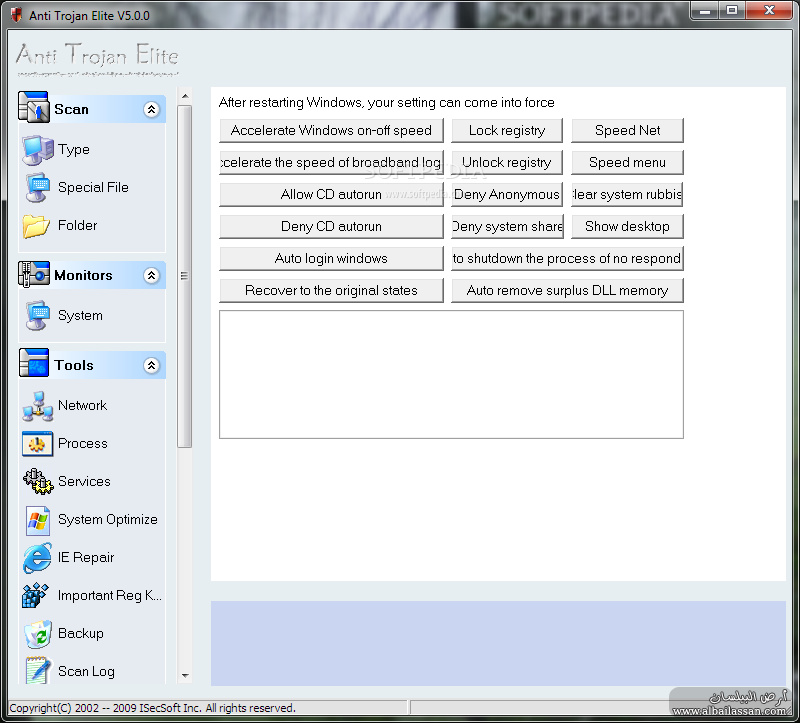
Task: Click the Scan section header icon
Action: click(x=34, y=107)
